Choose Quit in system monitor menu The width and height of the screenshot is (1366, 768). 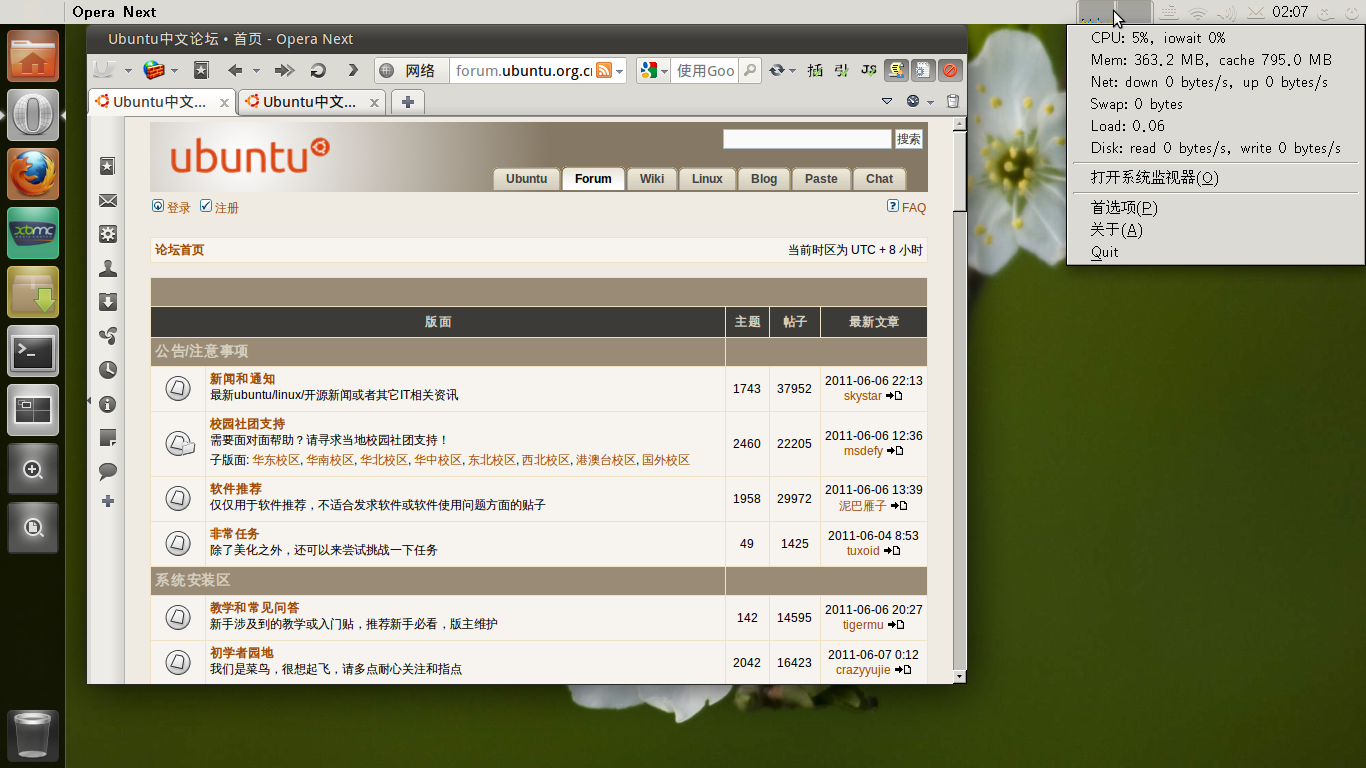[1215, 252]
